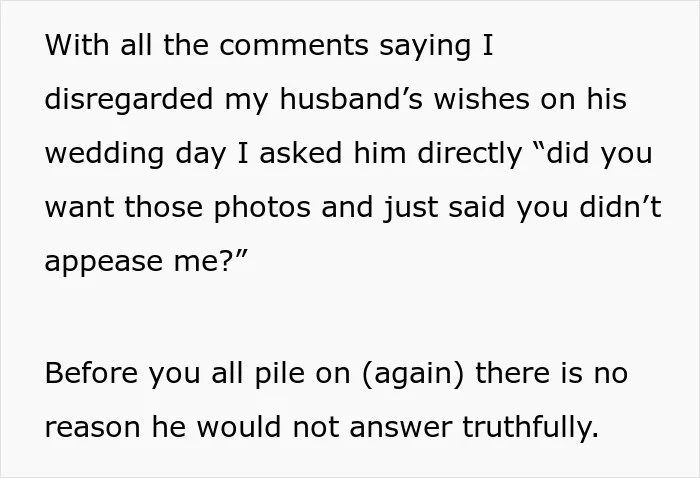Image resolution: width=700 pixels, height=478 pixels.
Task: Click the word "comments" in first line
Action: click(x=294, y=45)
